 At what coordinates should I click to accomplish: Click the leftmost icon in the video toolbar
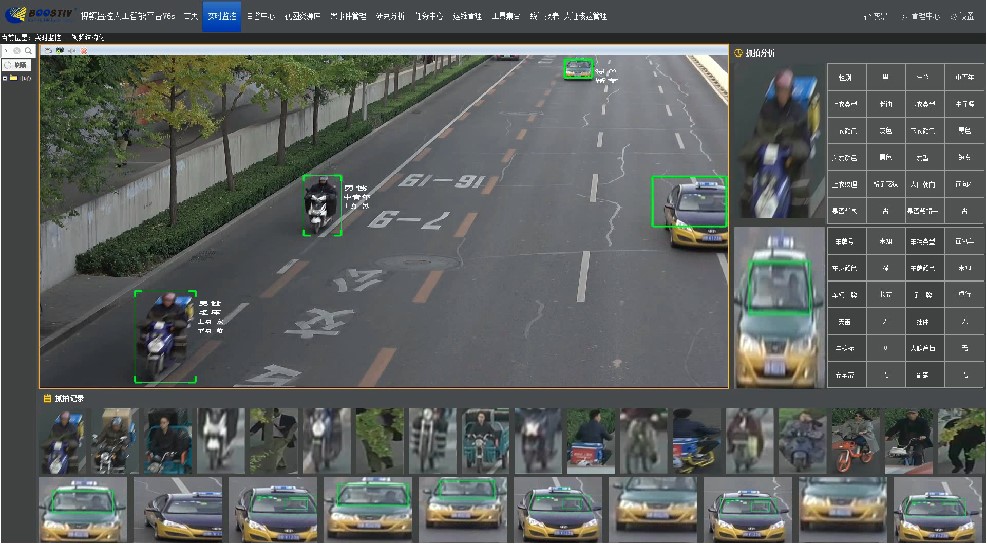[48, 50]
